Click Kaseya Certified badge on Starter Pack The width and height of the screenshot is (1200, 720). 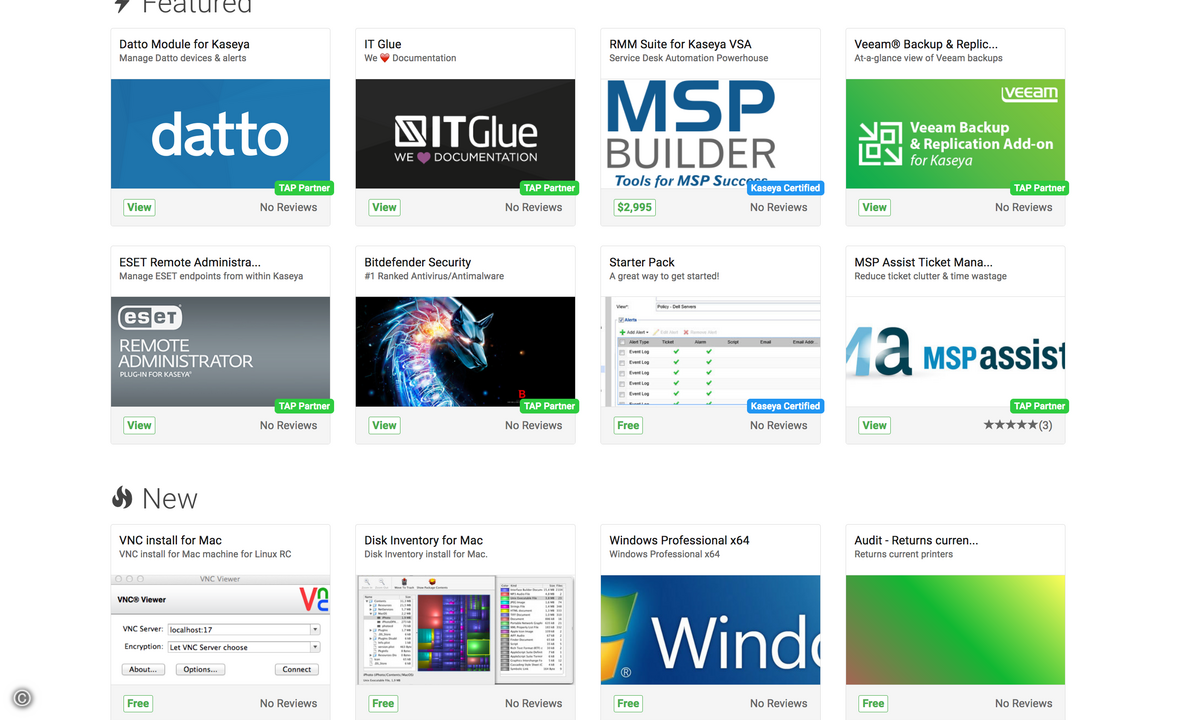tap(785, 406)
